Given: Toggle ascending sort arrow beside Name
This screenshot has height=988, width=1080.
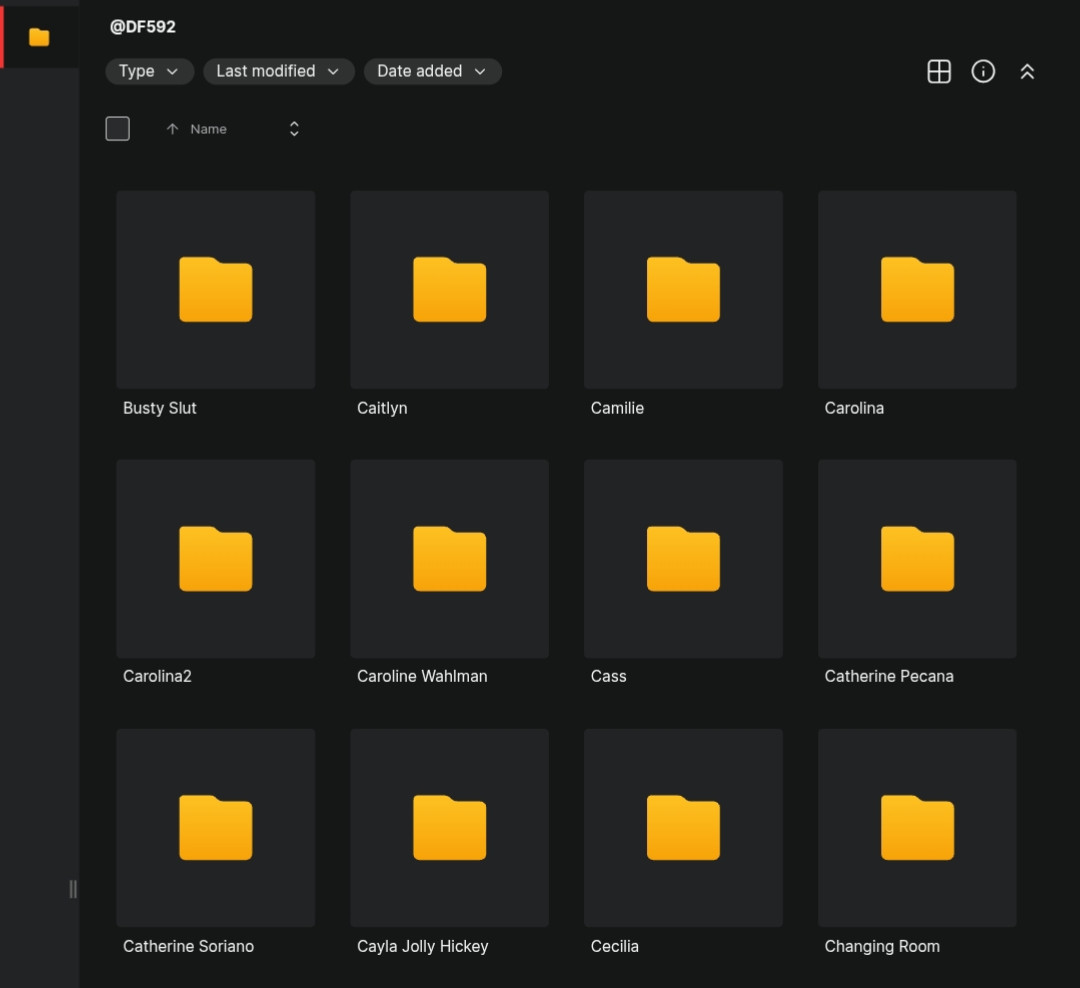Looking at the screenshot, I should 172,129.
